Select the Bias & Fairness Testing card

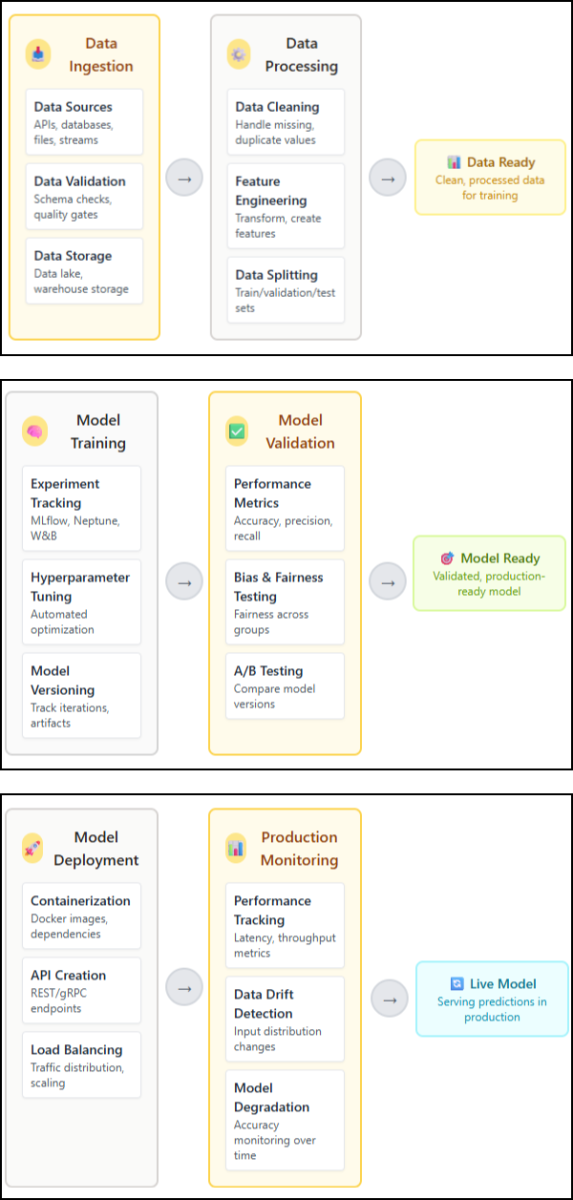285,602
